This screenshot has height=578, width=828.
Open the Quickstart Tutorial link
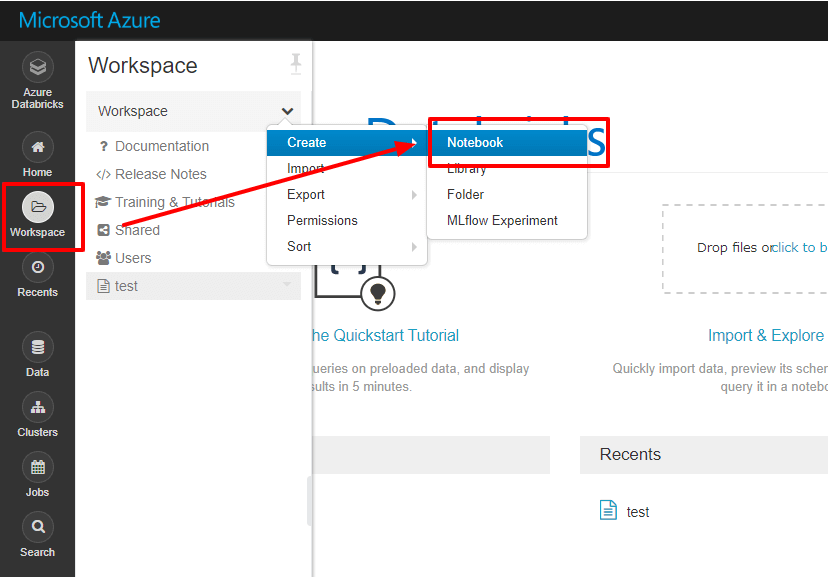pos(386,336)
